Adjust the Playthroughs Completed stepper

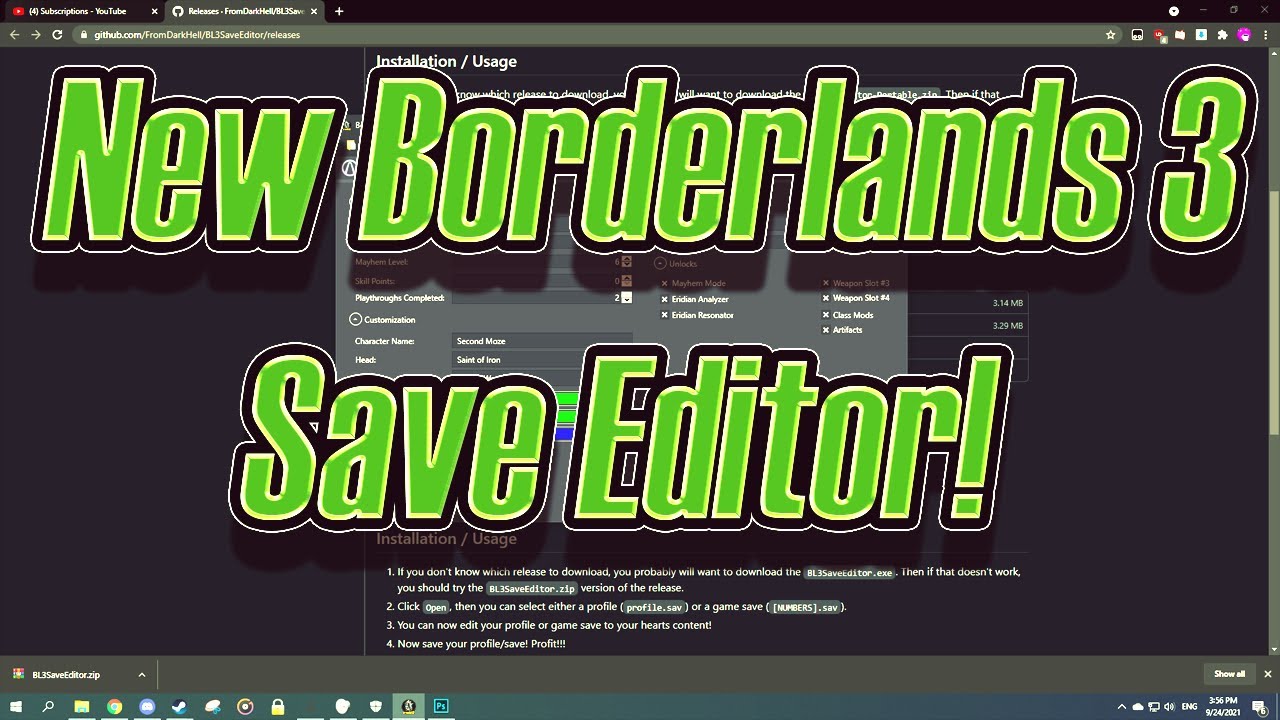[x=626, y=298]
